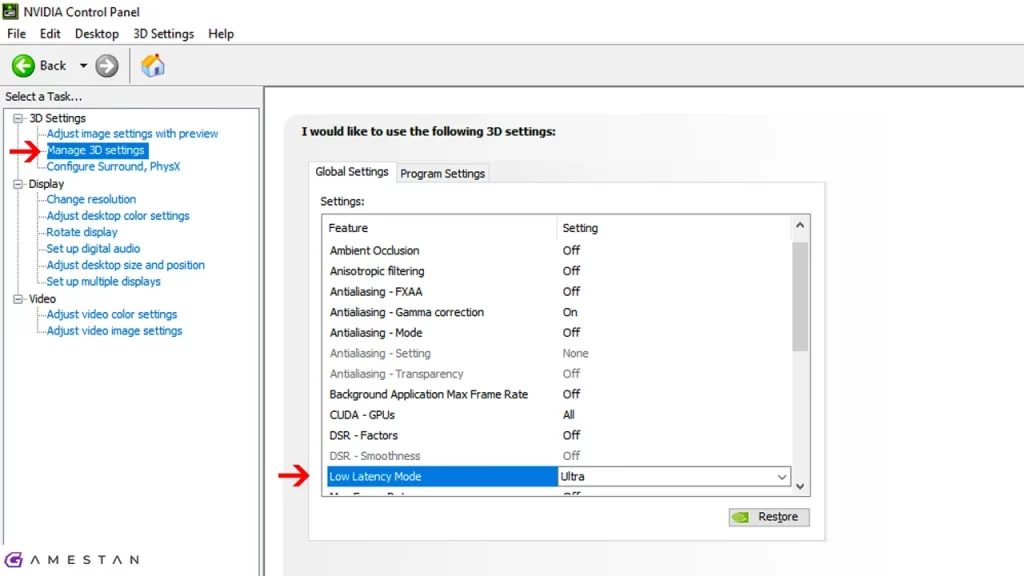Click the Restore button
This screenshot has height=576, width=1024.
coord(768,517)
